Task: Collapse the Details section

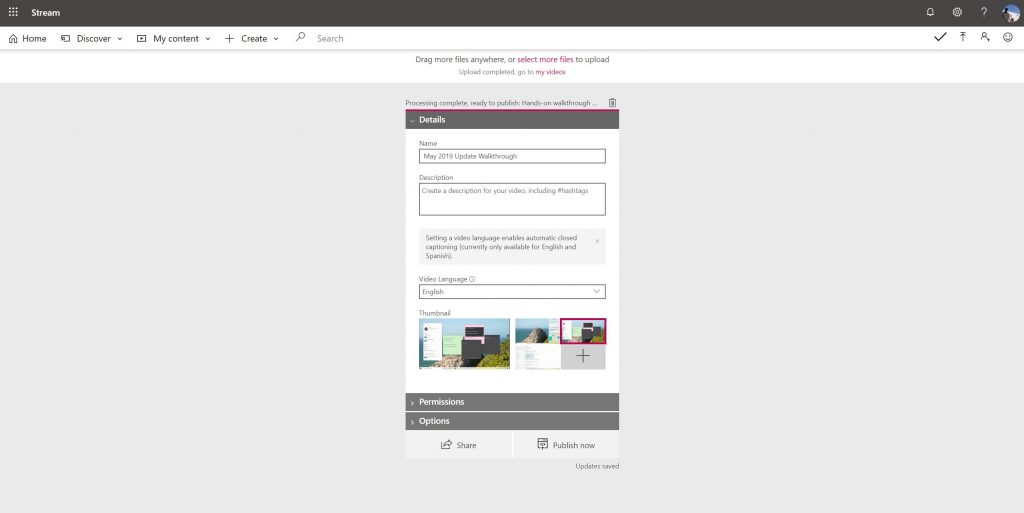Action: (512, 120)
